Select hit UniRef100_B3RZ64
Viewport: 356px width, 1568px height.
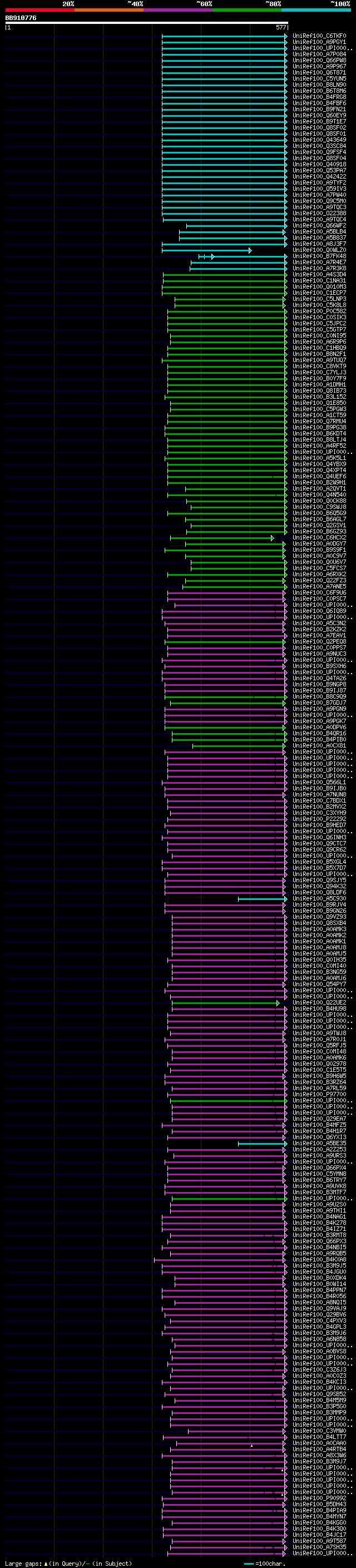click(x=319, y=1082)
